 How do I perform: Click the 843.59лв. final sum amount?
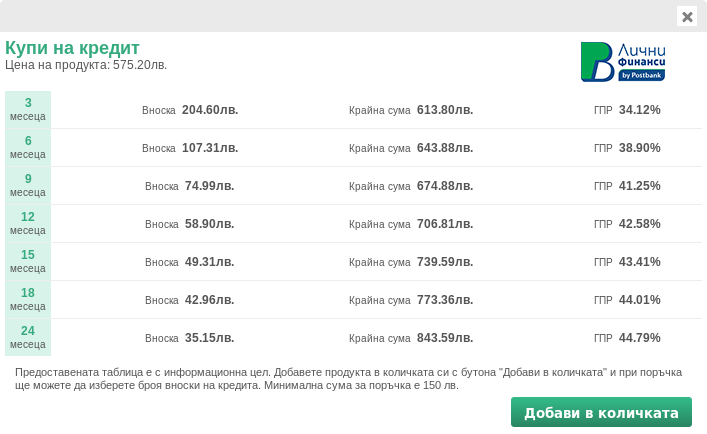tap(445, 338)
